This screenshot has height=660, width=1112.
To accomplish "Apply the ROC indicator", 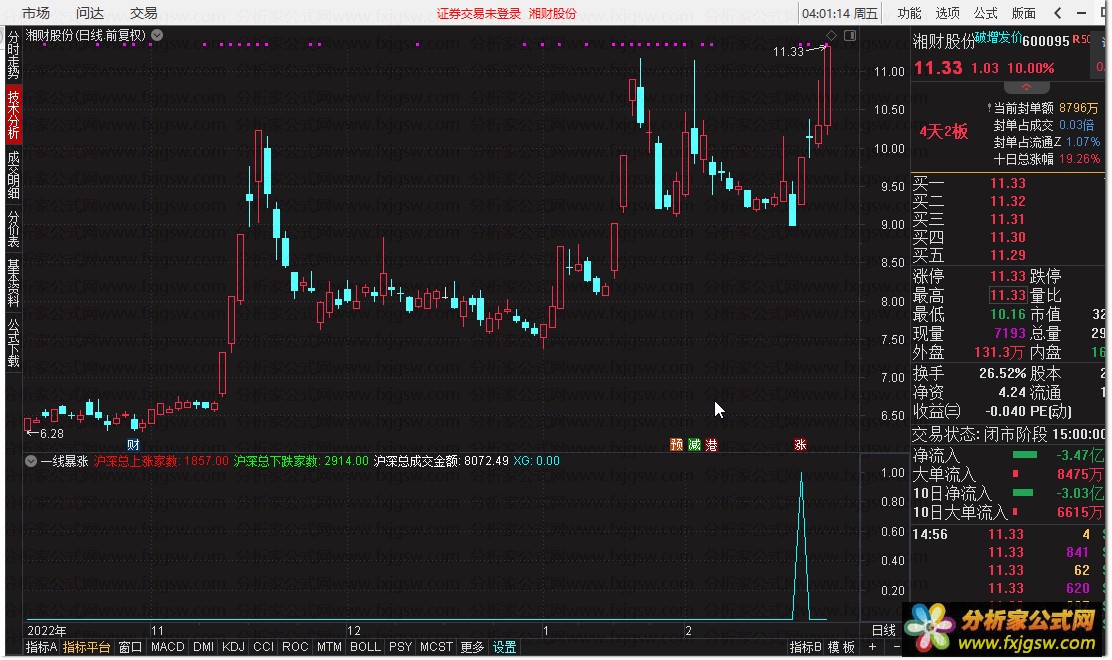I will pos(295,647).
